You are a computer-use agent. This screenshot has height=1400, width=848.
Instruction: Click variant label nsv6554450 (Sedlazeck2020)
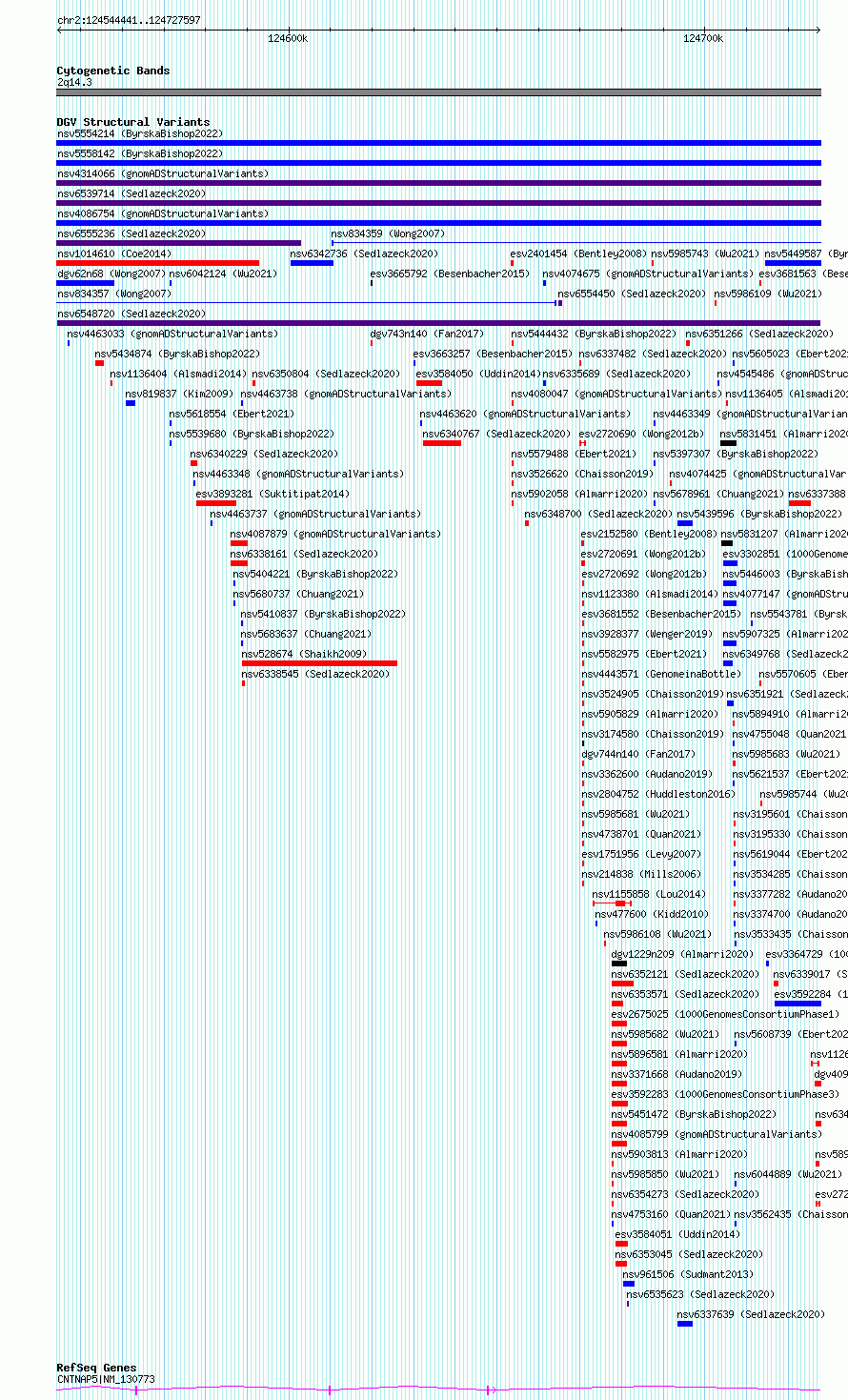click(633, 294)
